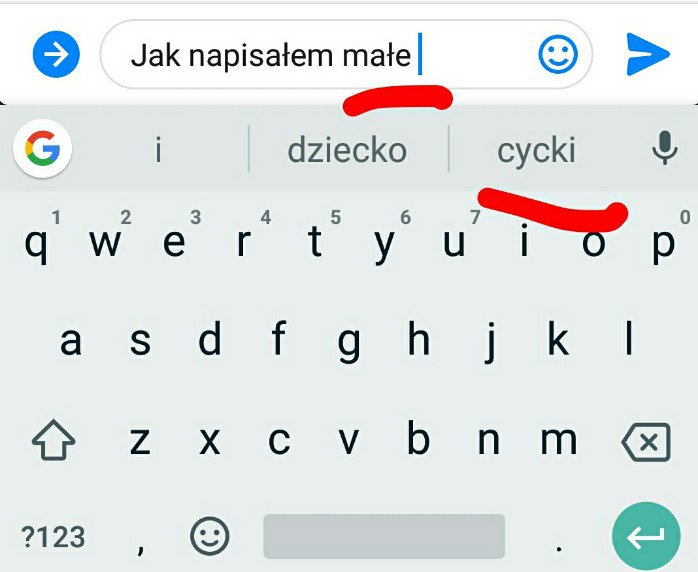Screen dimensions: 698x572
Task: Tap the letter p key
Action: point(663,243)
